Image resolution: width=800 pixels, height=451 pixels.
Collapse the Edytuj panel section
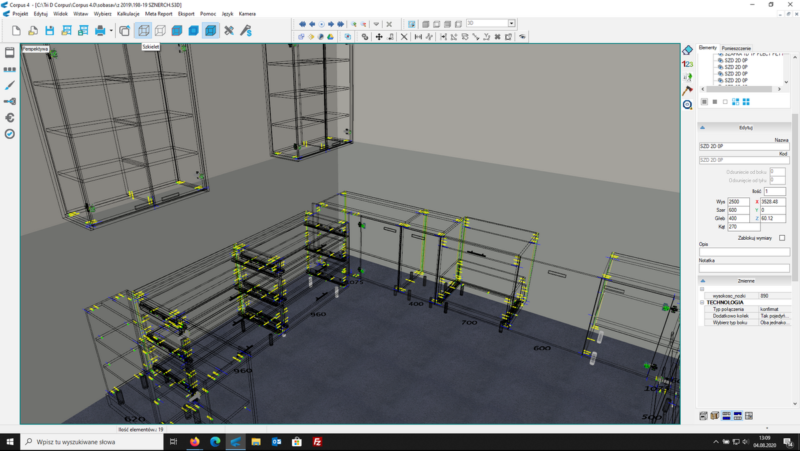(702, 128)
